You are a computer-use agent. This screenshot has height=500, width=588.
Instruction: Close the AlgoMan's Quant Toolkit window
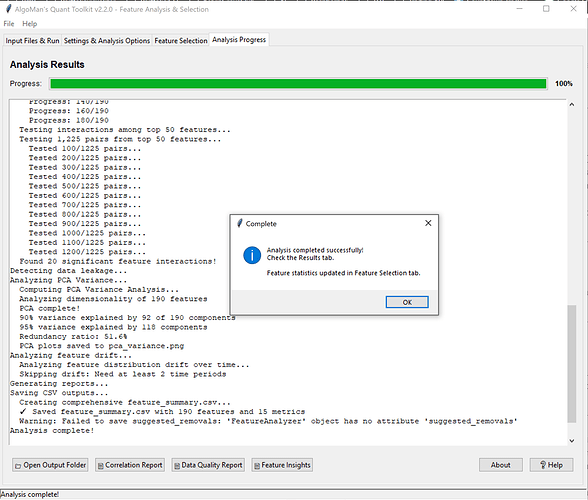pos(573,9)
